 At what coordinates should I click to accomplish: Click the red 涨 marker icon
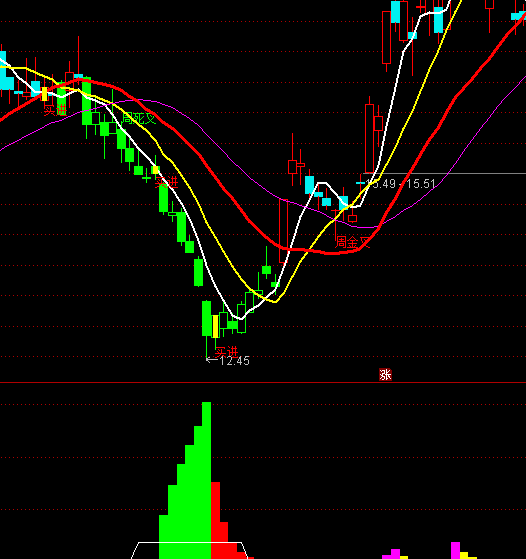pyautogui.click(x=385, y=375)
